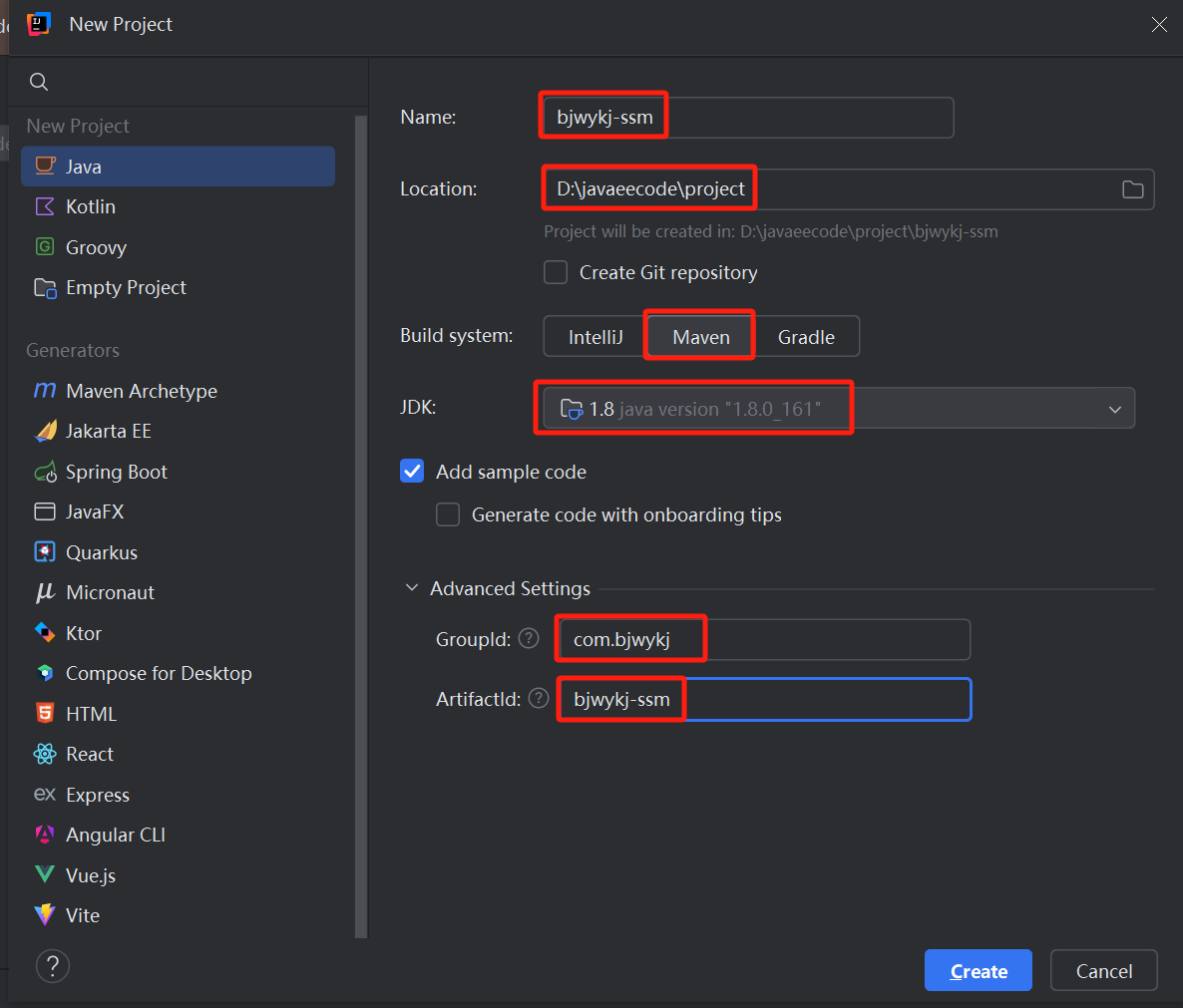Image resolution: width=1183 pixels, height=1008 pixels.
Task: Click the Kotlin language icon
Action: click(x=45, y=206)
